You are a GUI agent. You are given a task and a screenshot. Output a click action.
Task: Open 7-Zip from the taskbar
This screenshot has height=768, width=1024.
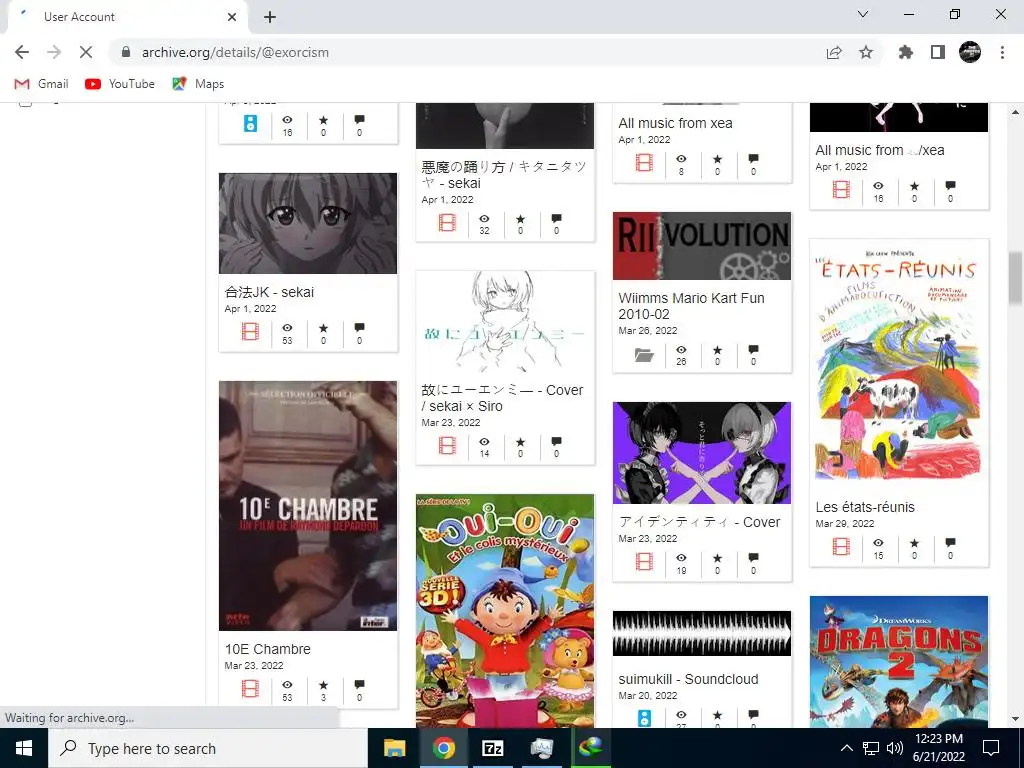click(x=492, y=748)
